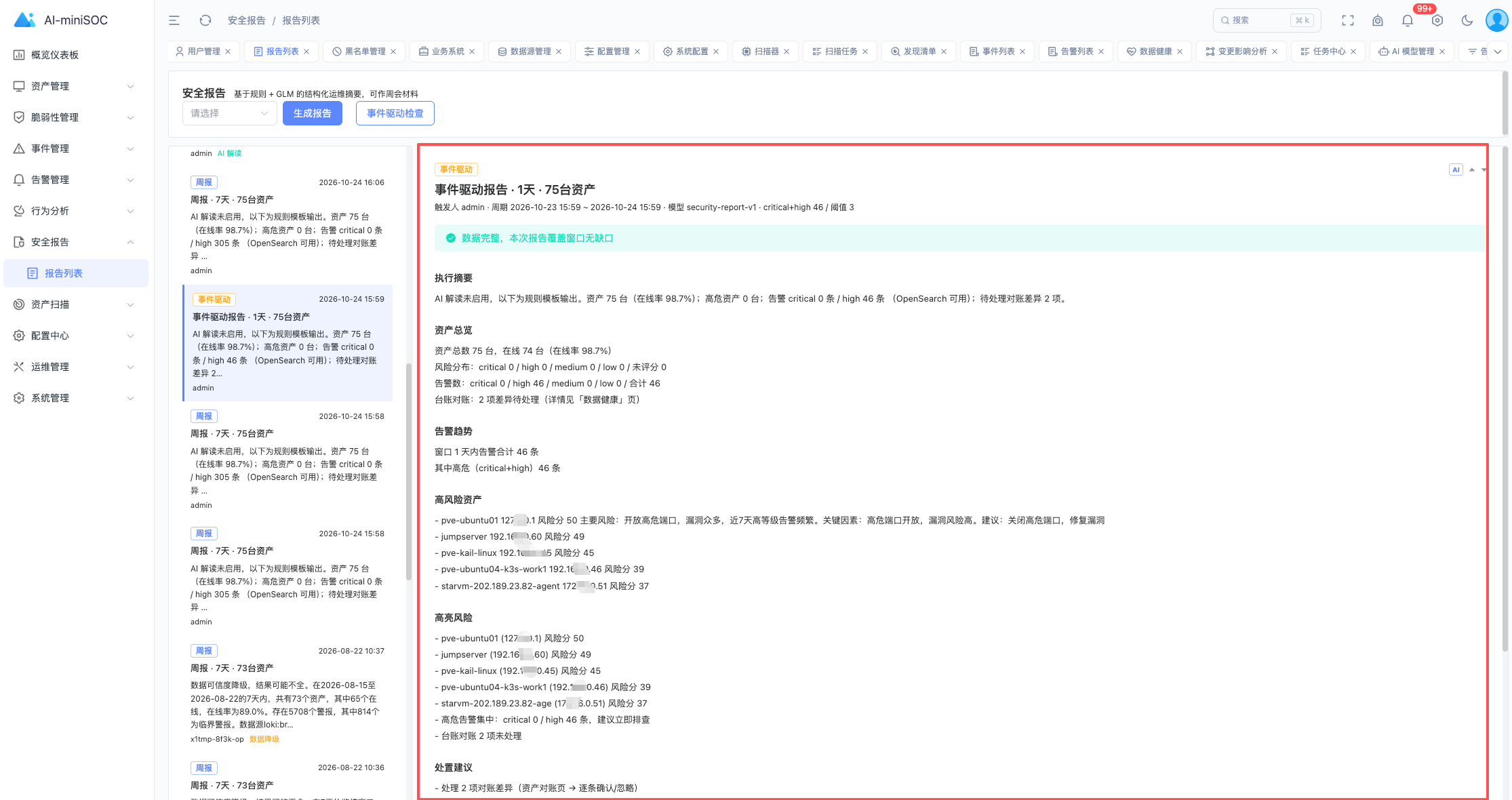Collapse the 安全报告 sidebar menu
The width and height of the screenshot is (1512, 800).
pos(75,242)
